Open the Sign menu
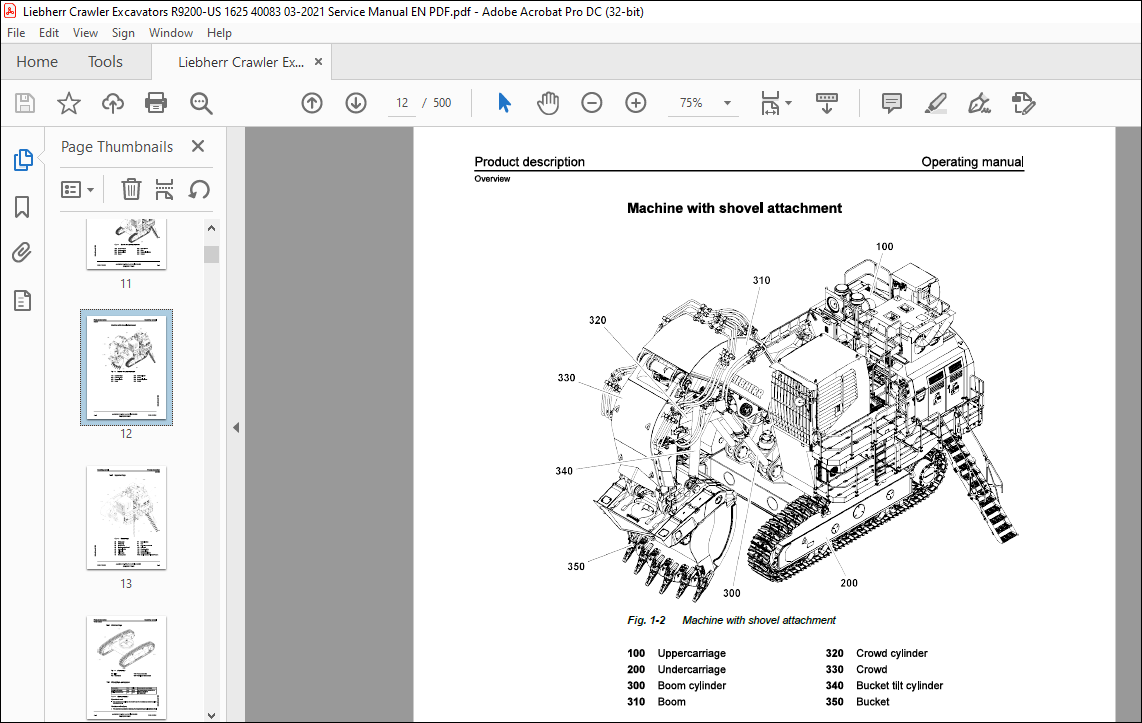This screenshot has width=1142, height=723. pos(123,33)
